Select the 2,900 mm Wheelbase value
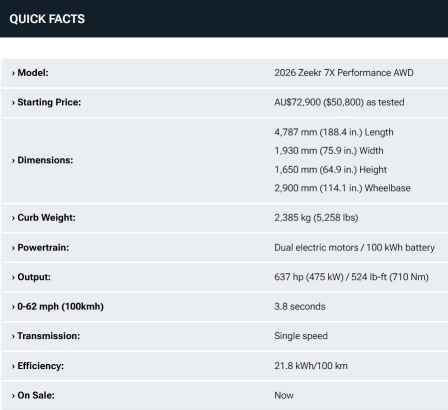 point(342,188)
